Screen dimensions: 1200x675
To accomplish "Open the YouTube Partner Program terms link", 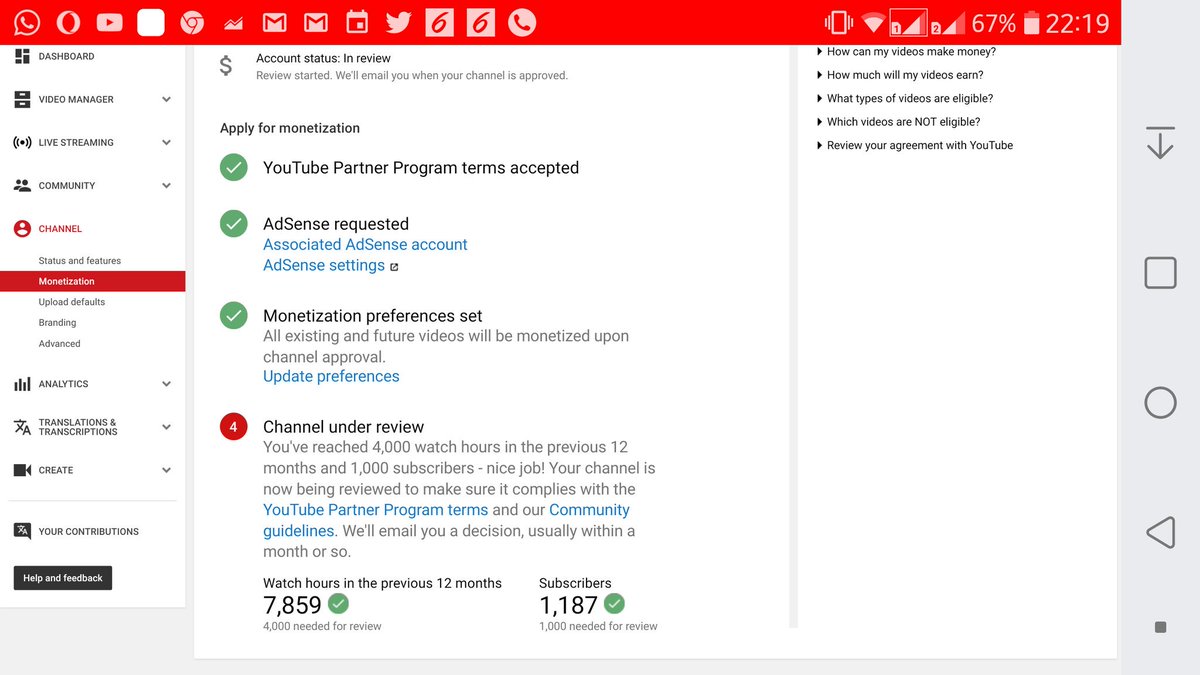I will point(376,510).
